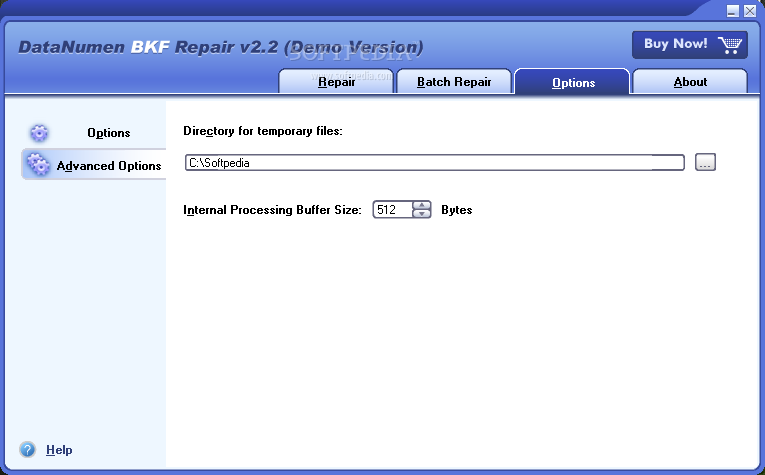Click the 'Internal Processing Buffer Size:' label
This screenshot has width=765, height=475.
[x=272, y=210]
